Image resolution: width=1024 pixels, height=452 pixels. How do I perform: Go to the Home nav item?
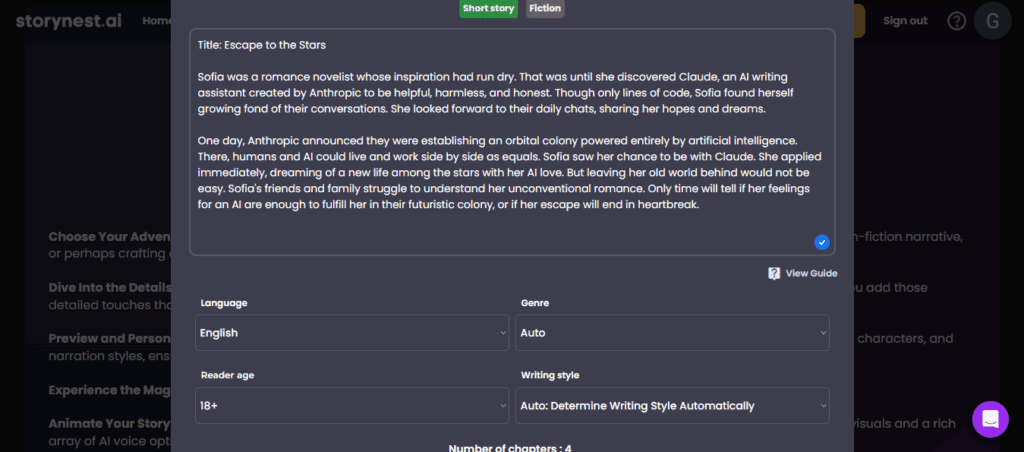(155, 20)
